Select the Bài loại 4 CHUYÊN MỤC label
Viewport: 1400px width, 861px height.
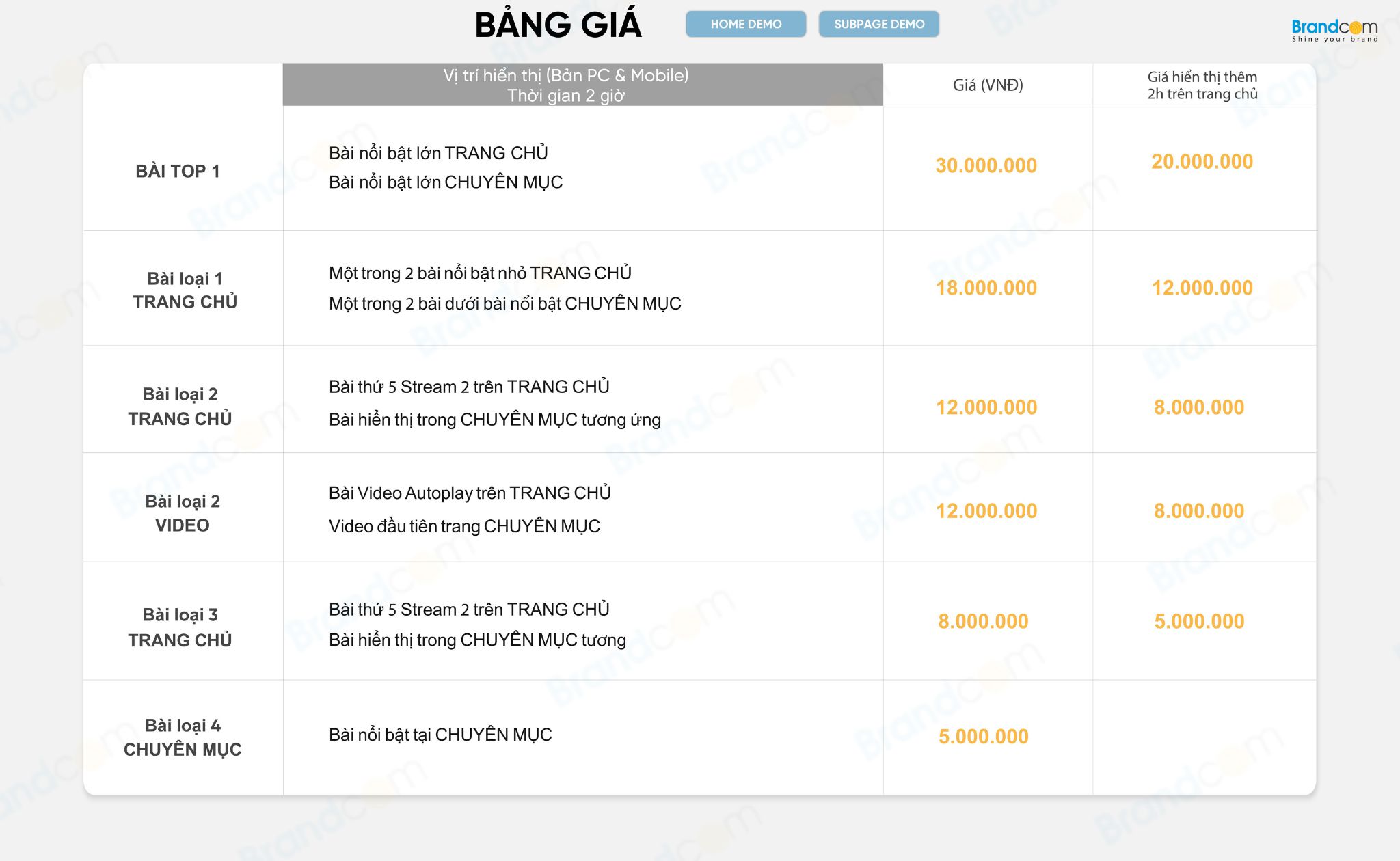point(183,737)
